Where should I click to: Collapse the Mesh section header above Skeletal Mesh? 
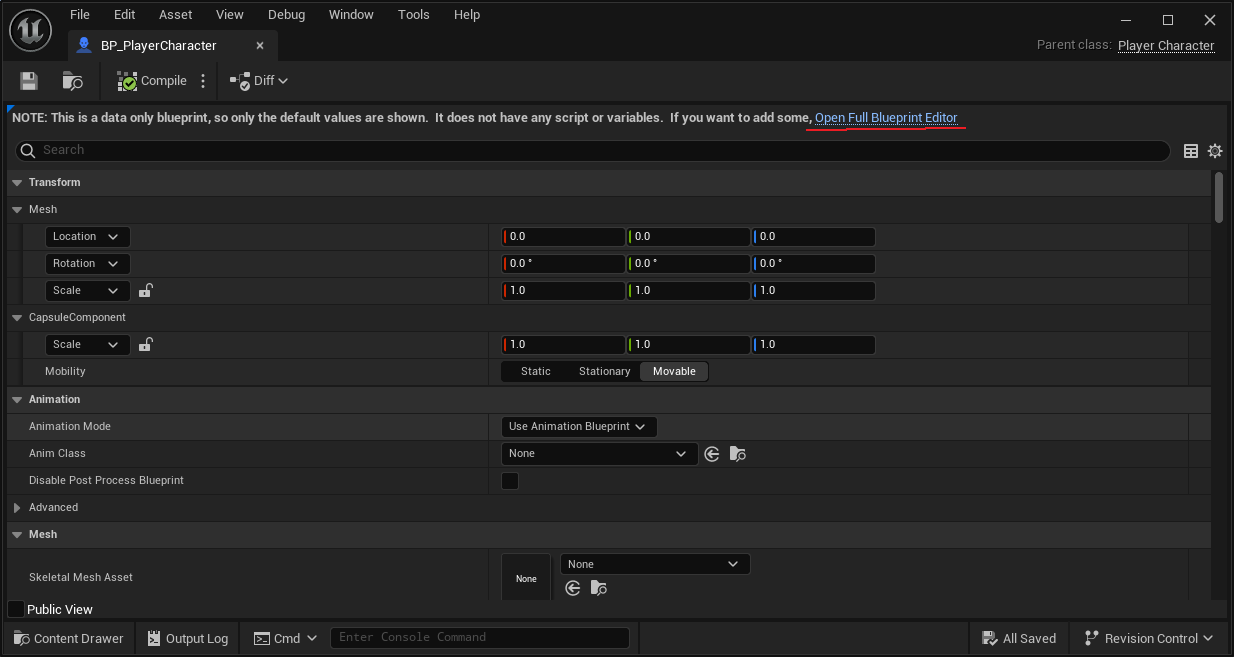click(17, 535)
